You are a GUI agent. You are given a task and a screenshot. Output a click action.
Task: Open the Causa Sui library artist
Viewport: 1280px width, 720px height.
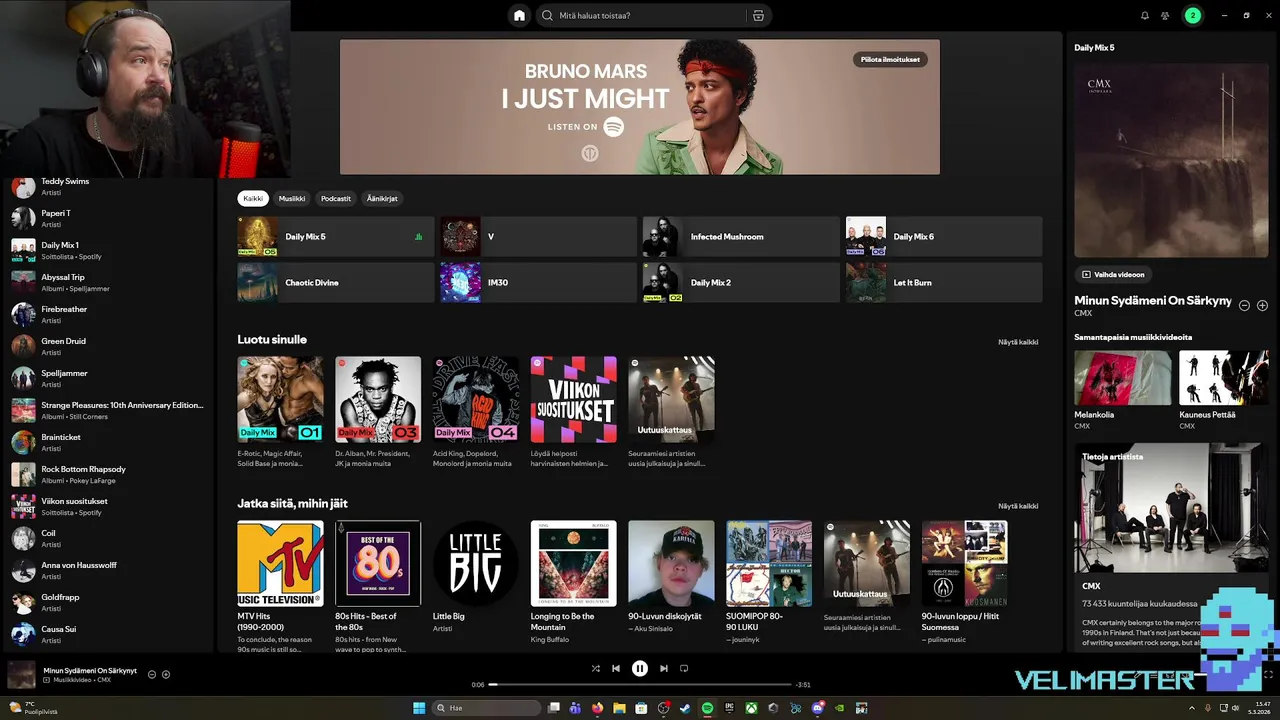pos(110,634)
